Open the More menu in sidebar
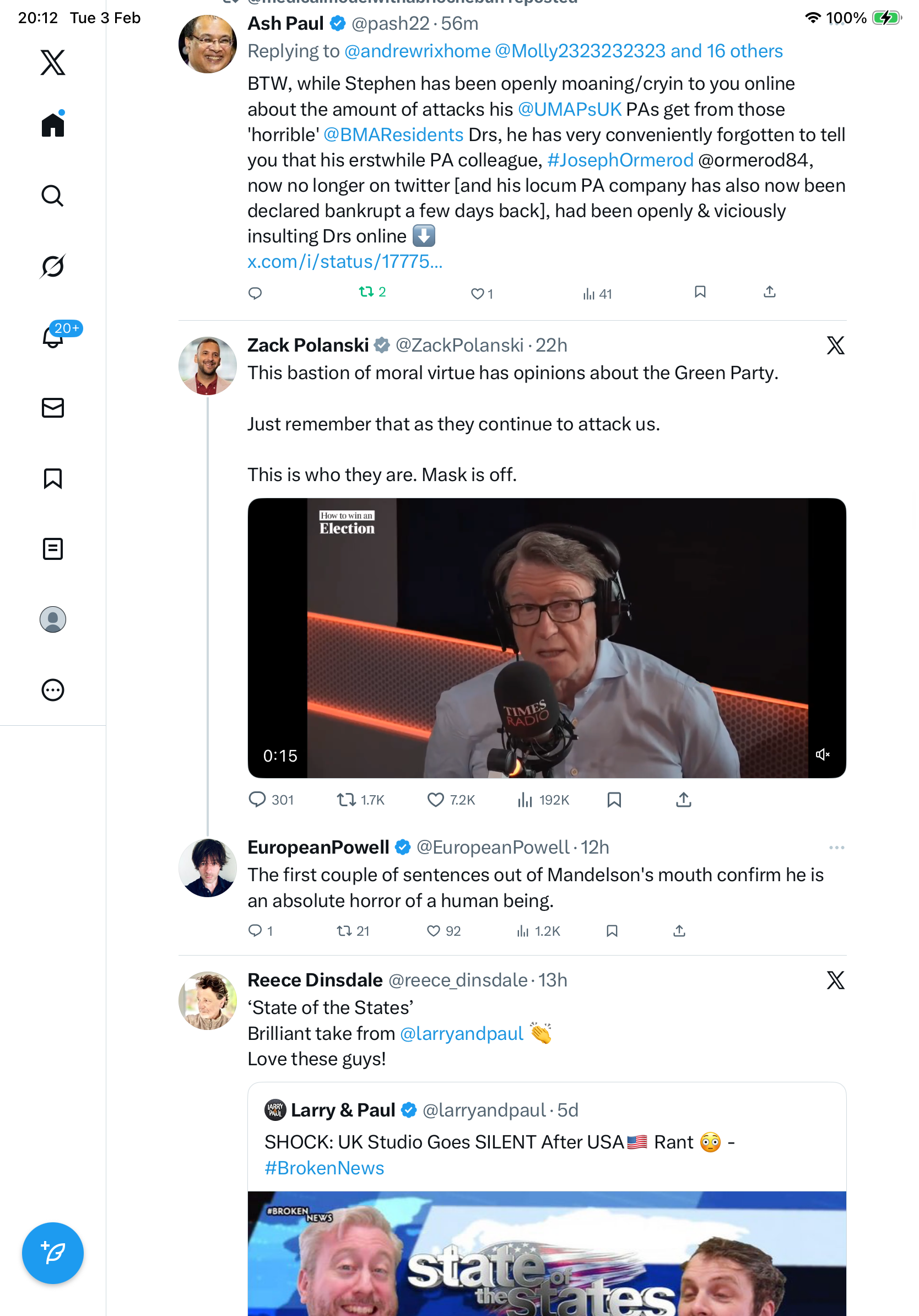 (x=53, y=690)
